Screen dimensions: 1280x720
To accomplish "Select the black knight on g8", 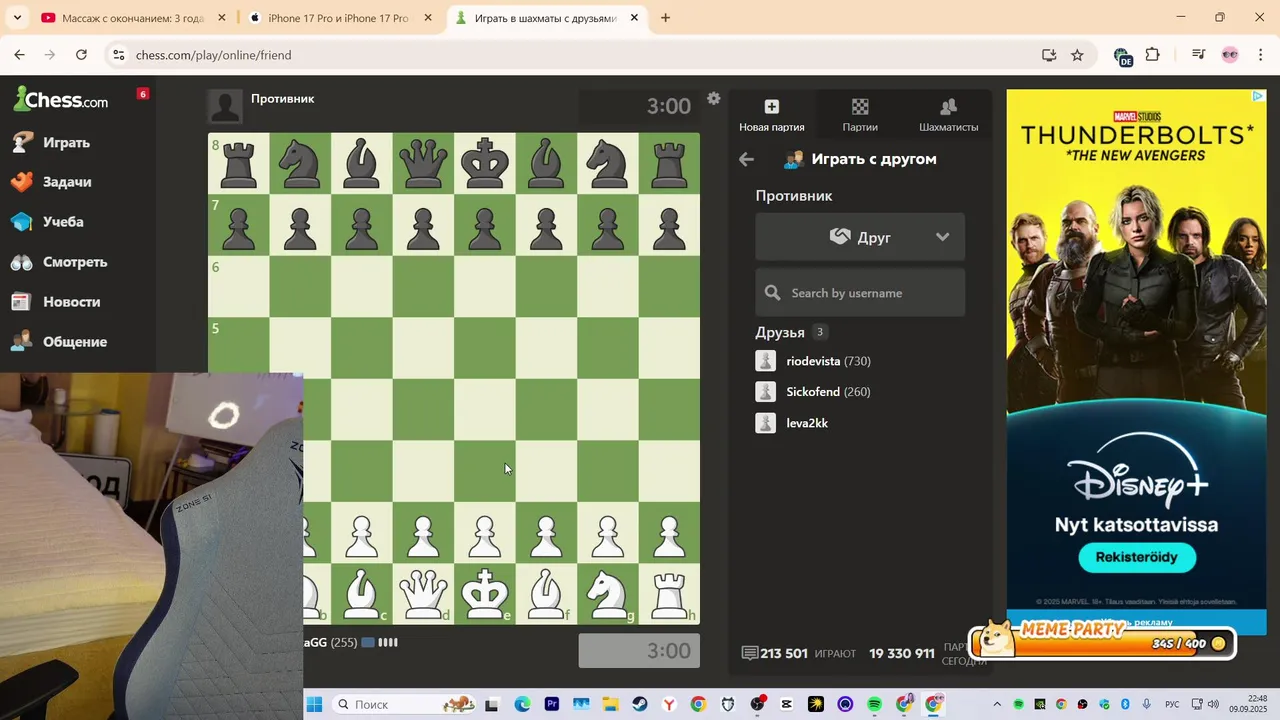I will pos(608,163).
